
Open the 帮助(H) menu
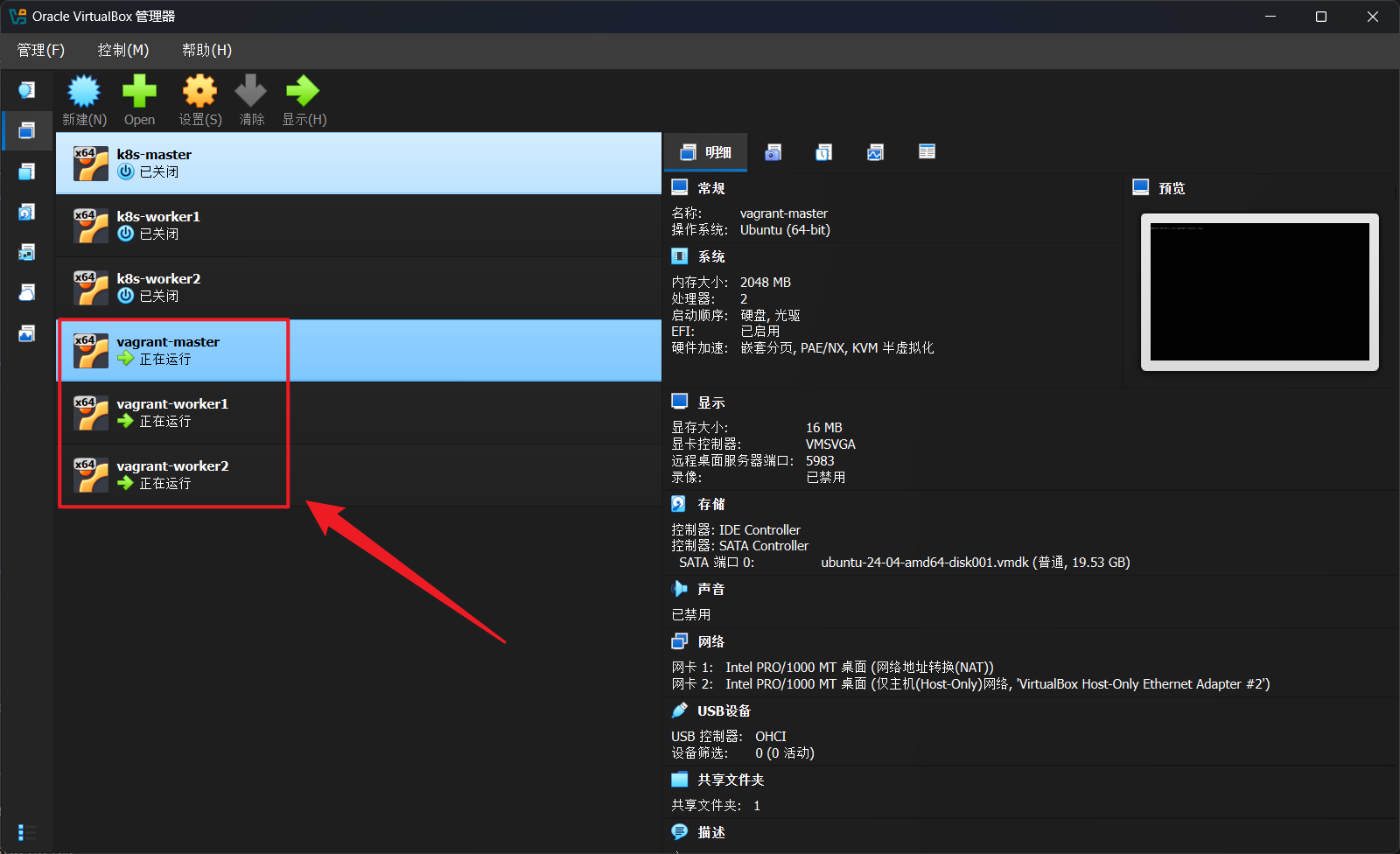pos(206,50)
